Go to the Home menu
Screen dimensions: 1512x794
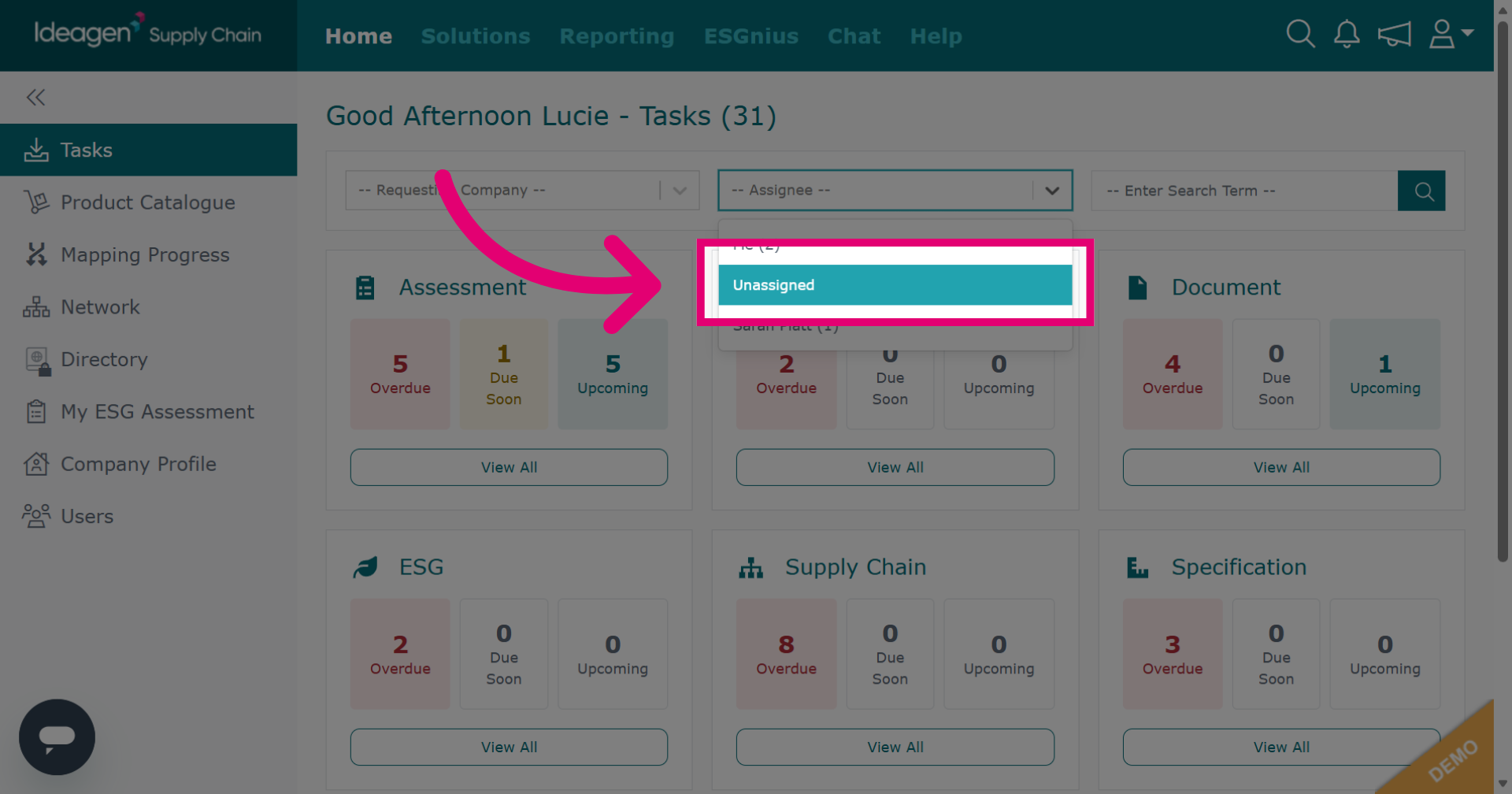click(x=358, y=36)
